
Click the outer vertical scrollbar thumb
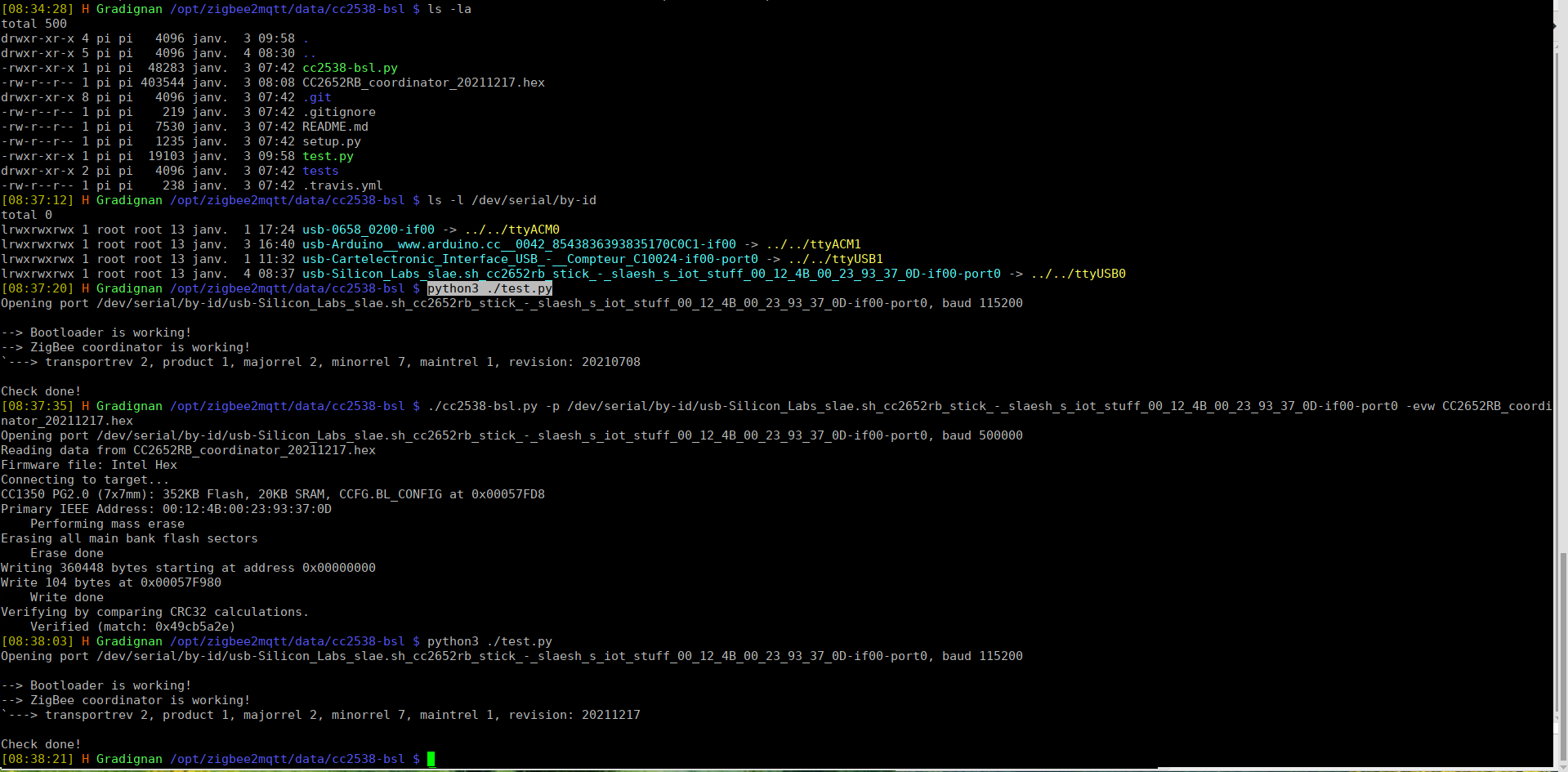point(1562,654)
